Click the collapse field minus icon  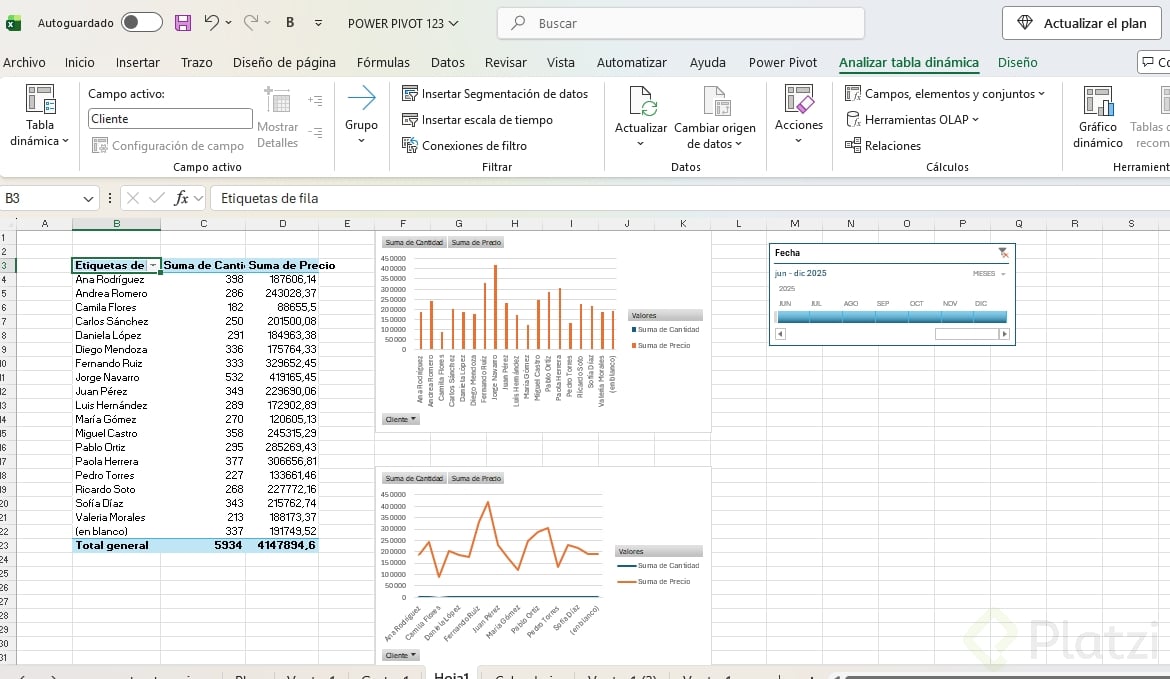[316, 133]
